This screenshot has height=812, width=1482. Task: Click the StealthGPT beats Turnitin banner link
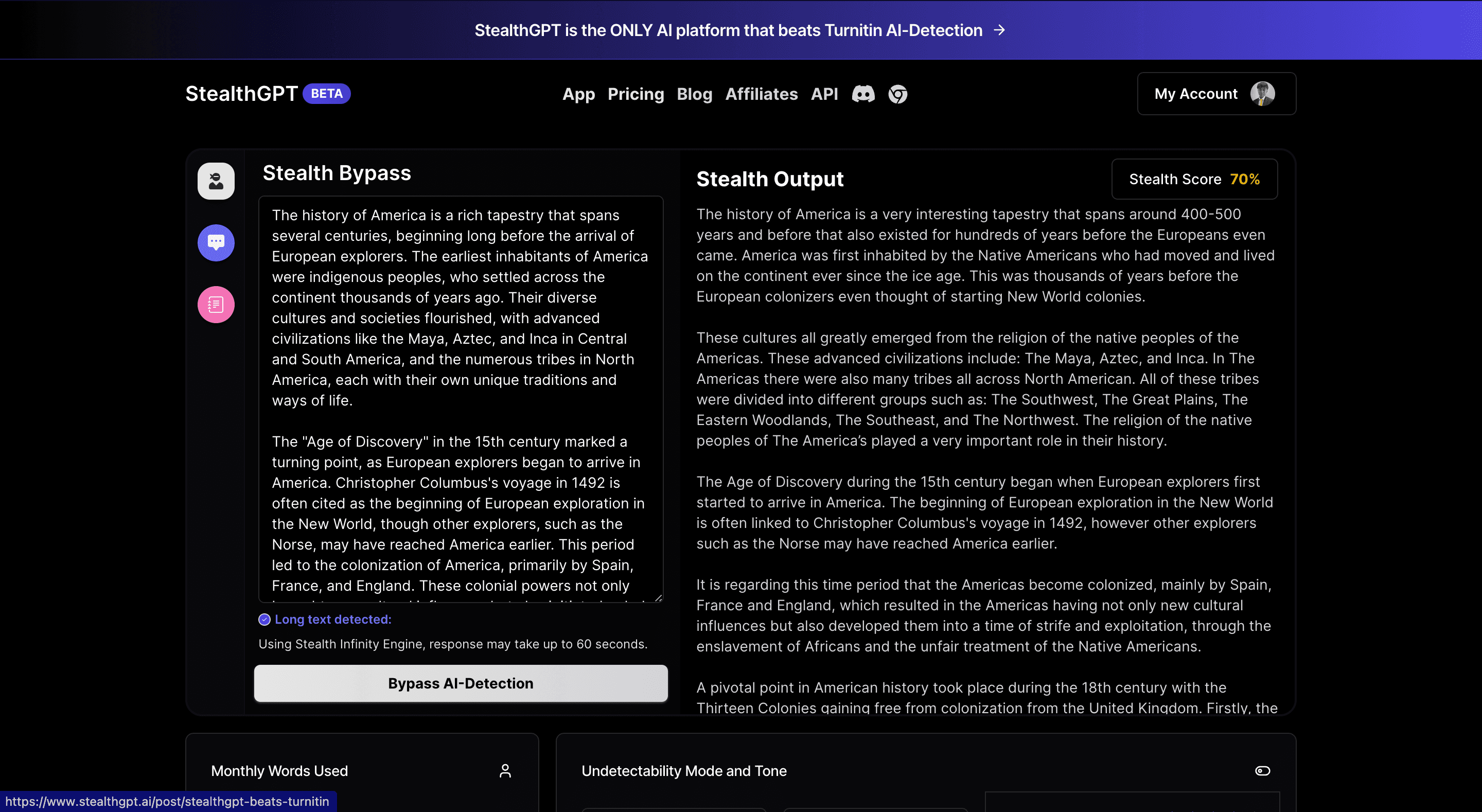point(728,30)
